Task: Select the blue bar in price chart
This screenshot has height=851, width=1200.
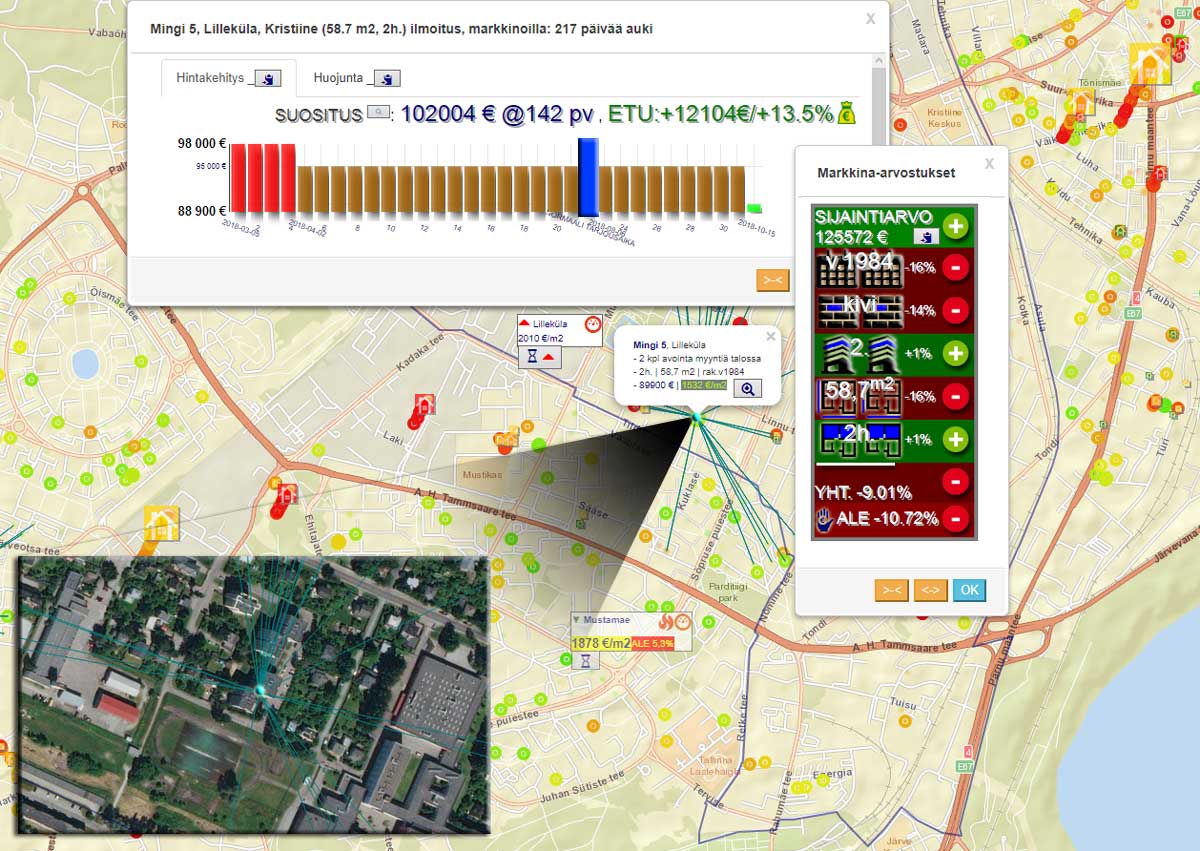Action: (589, 176)
